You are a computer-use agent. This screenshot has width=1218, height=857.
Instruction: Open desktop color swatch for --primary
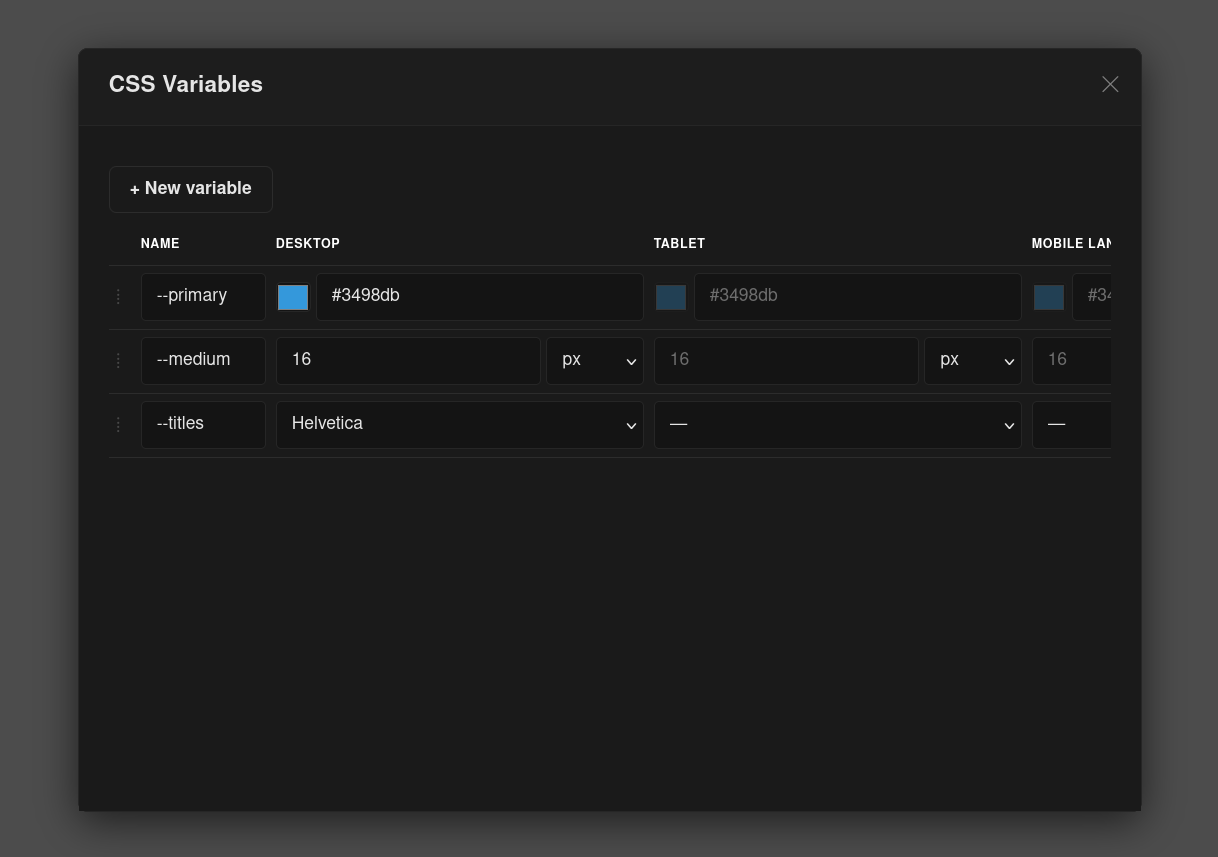pos(293,297)
